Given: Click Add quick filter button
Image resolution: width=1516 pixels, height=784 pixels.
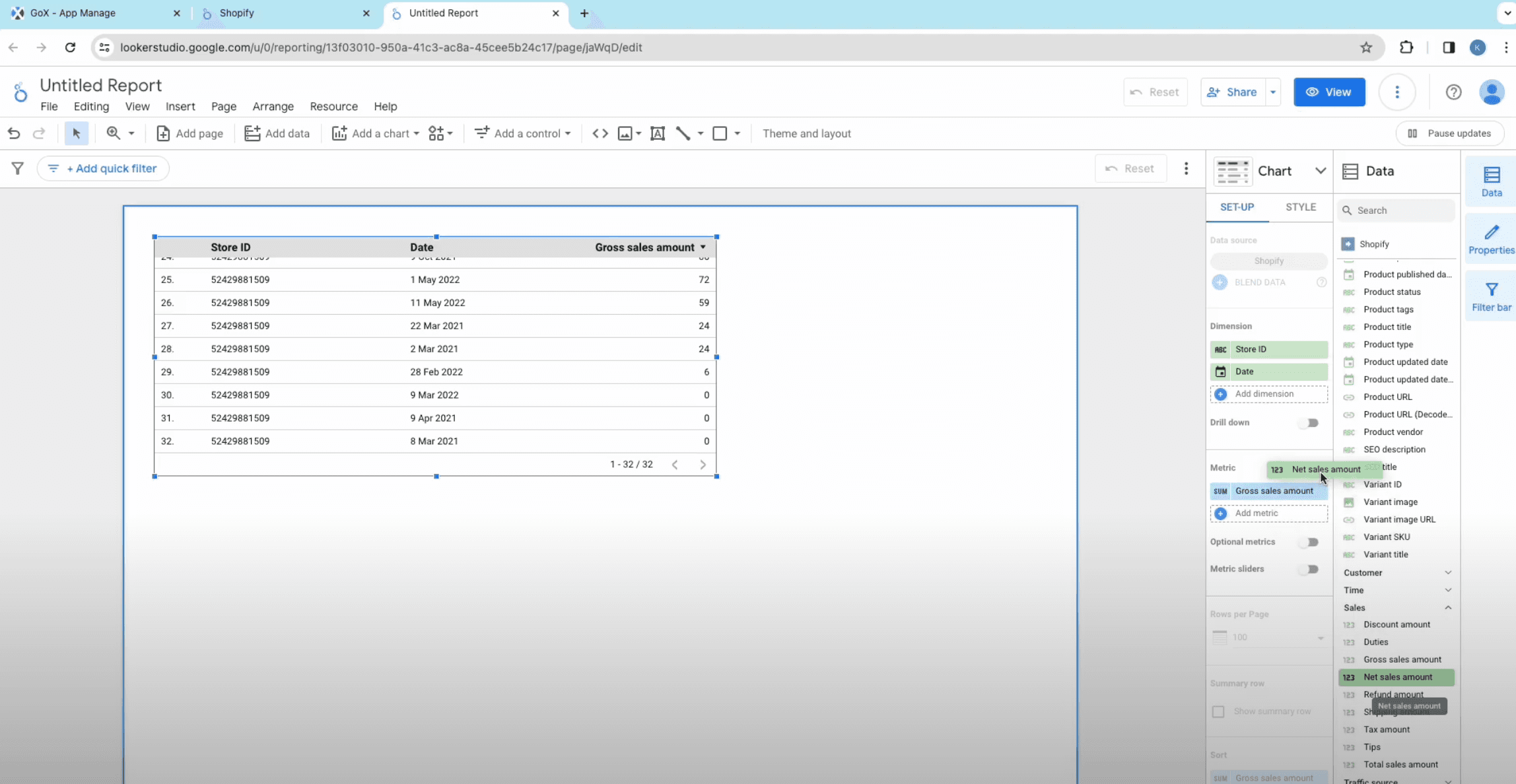Looking at the screenshot, I should point(103,169).
